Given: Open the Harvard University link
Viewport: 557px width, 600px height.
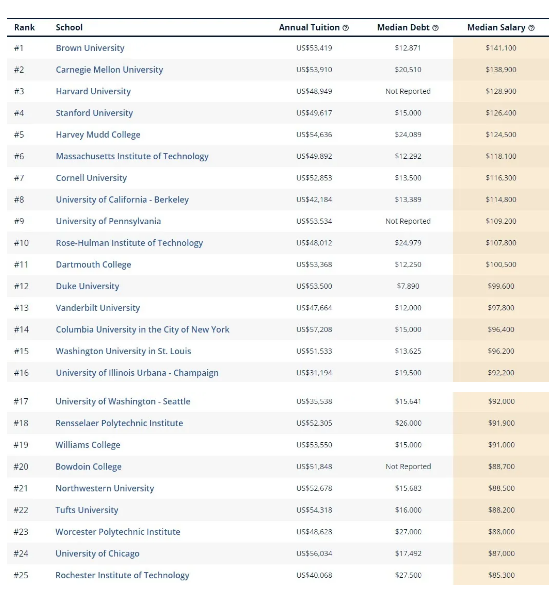Looking at the screenshot, I should click(93, 91).
